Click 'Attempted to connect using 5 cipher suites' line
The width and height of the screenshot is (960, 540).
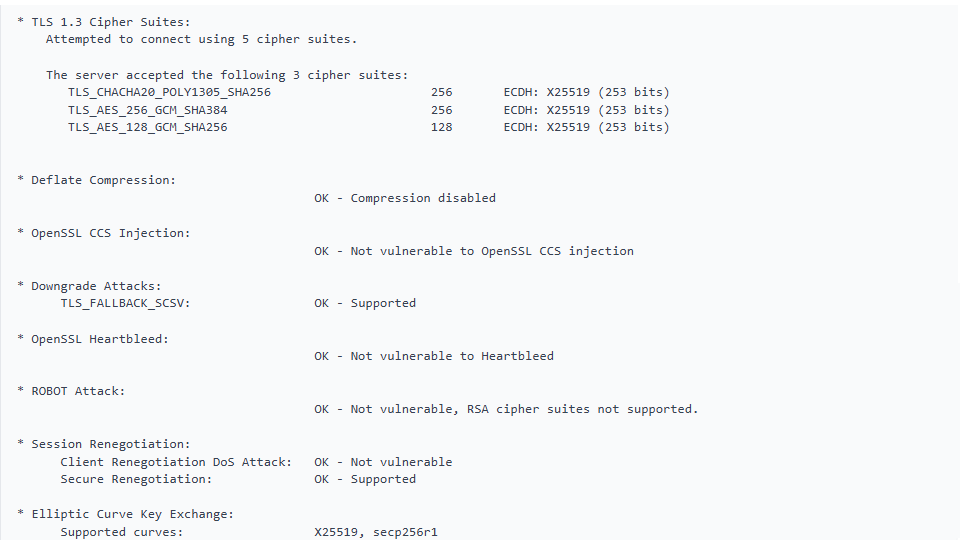coord(201,39)
